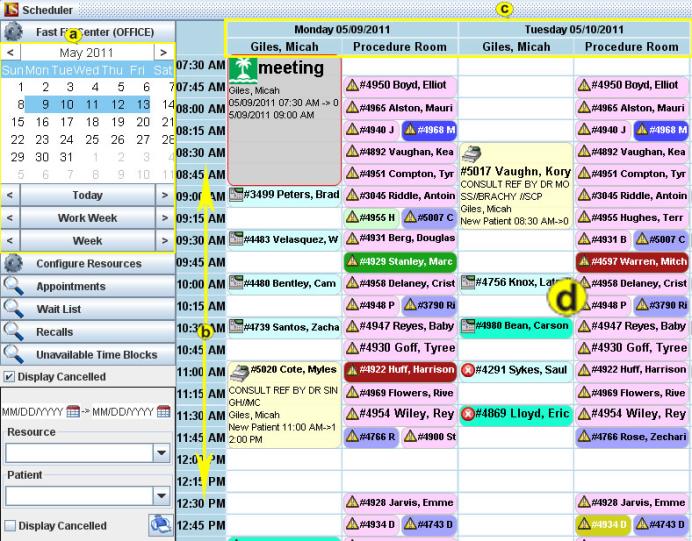Viewport: 692px width, 541px height.
Task: Click chart icon on #4483 Velasquez appointment
Action: 236,239
